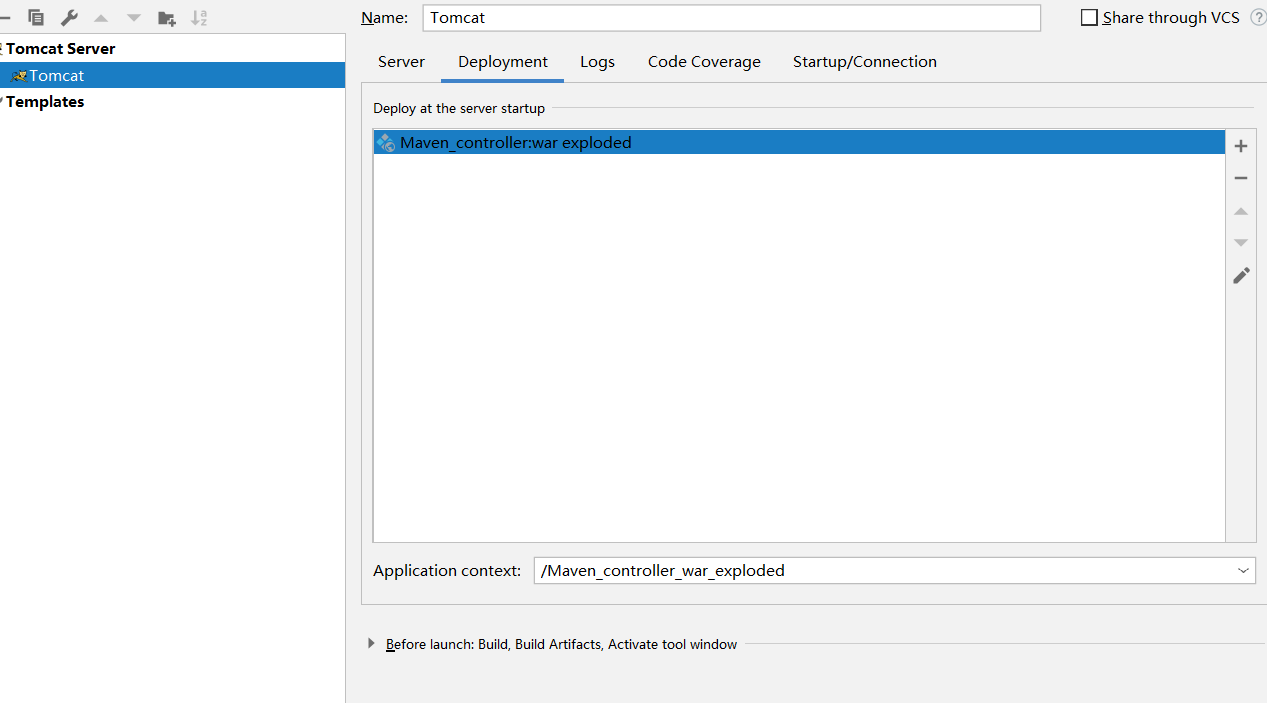Move configuration up in left toolbar
The image size is (1267, 703).
coord(101,18)
